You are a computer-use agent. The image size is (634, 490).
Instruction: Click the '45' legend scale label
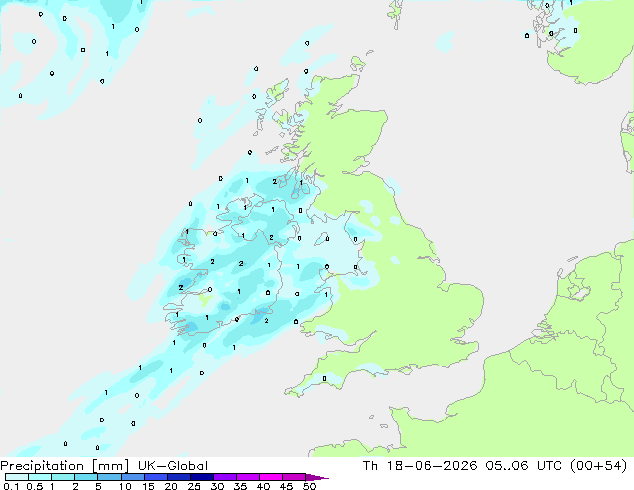point(286,486)
